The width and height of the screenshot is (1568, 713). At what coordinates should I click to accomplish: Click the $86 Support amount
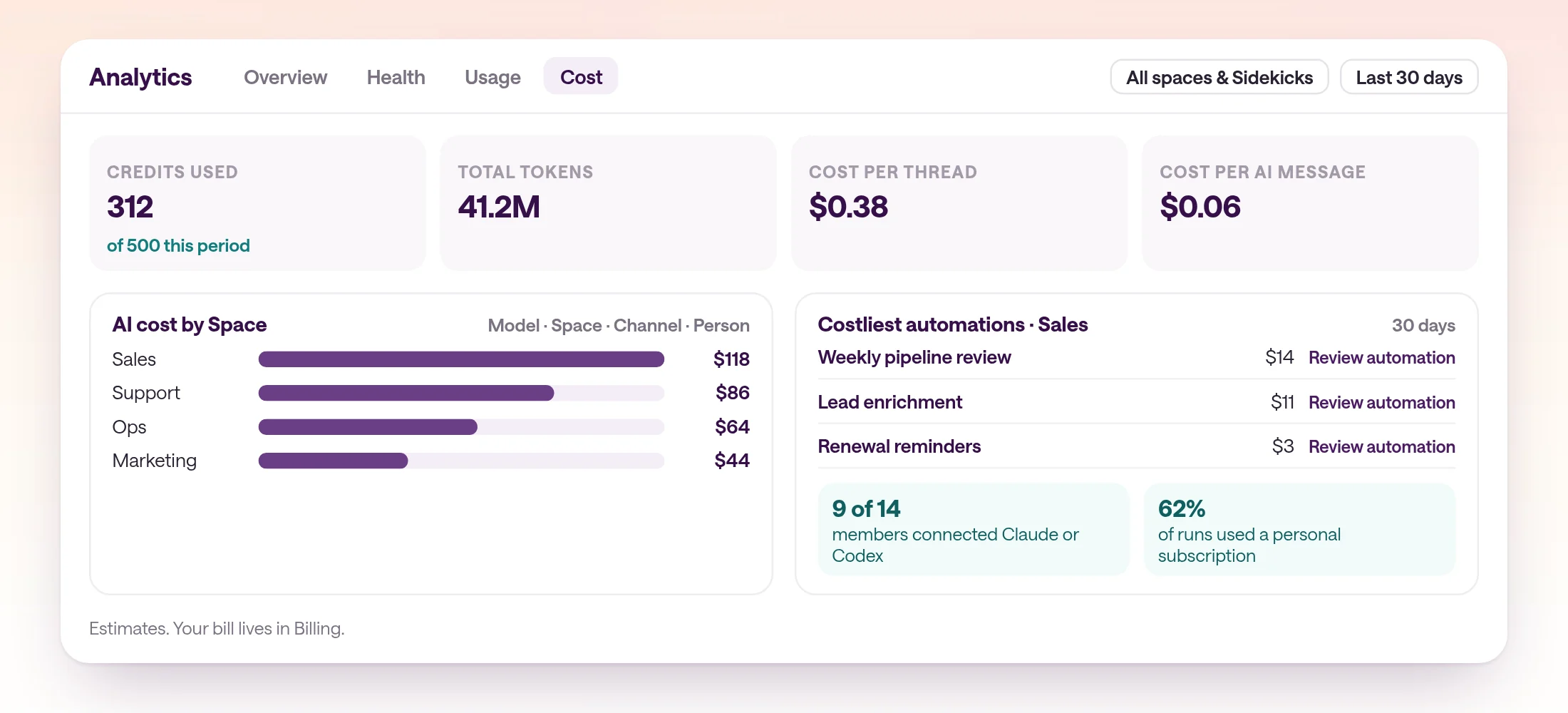pos(732,393)
